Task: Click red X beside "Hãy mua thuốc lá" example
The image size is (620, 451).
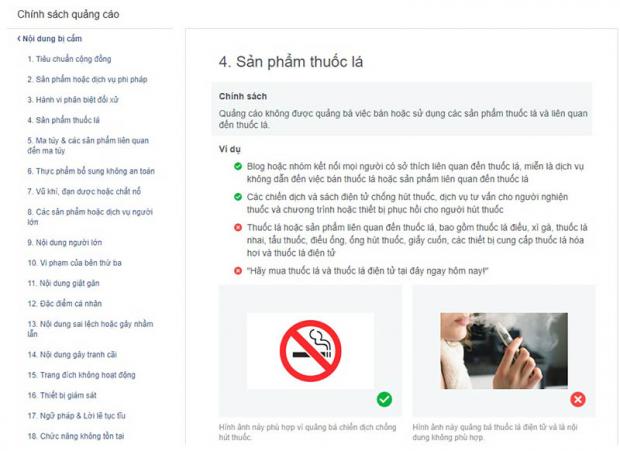Action: point(238,271)
